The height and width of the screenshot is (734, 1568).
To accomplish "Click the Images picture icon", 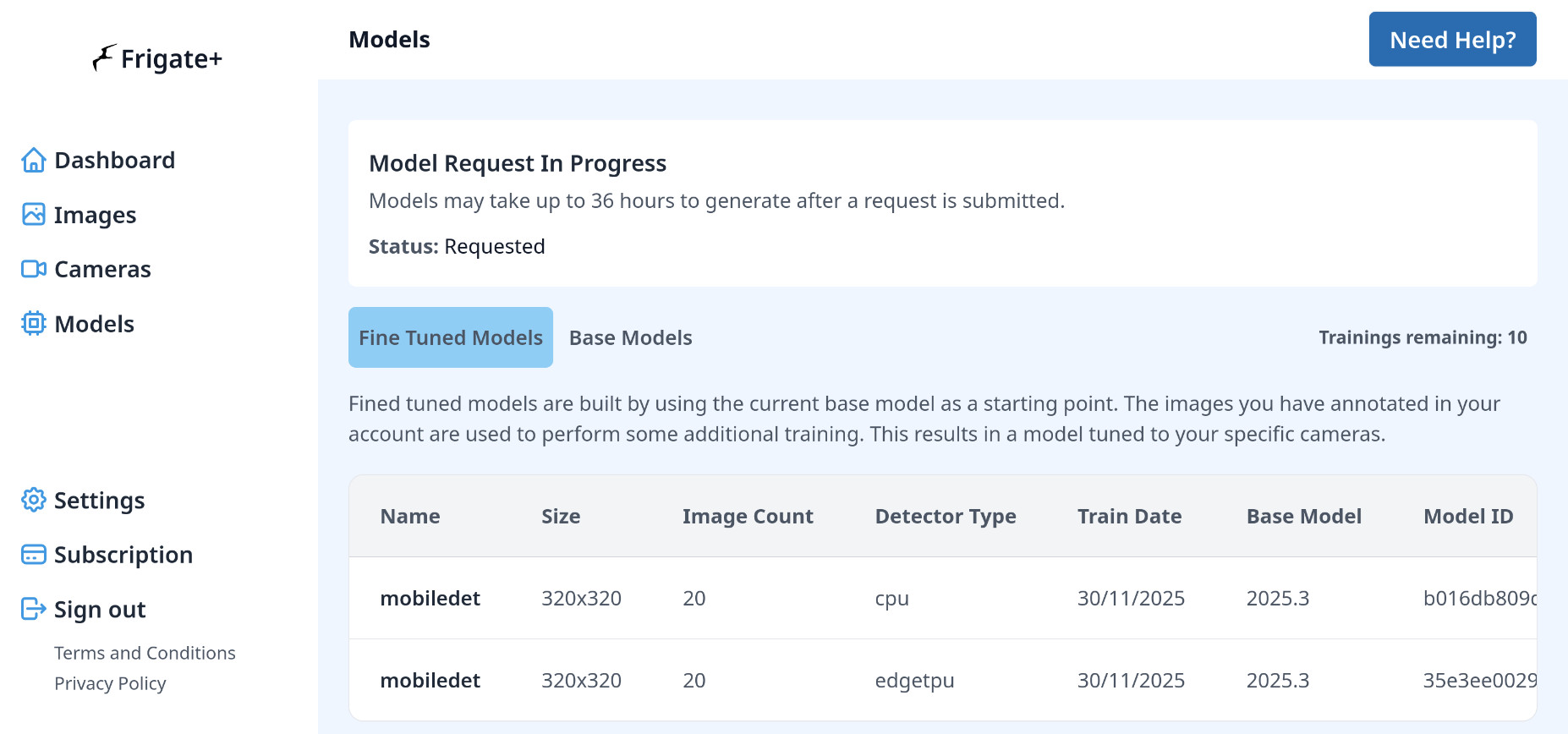I will pos(34,215).
